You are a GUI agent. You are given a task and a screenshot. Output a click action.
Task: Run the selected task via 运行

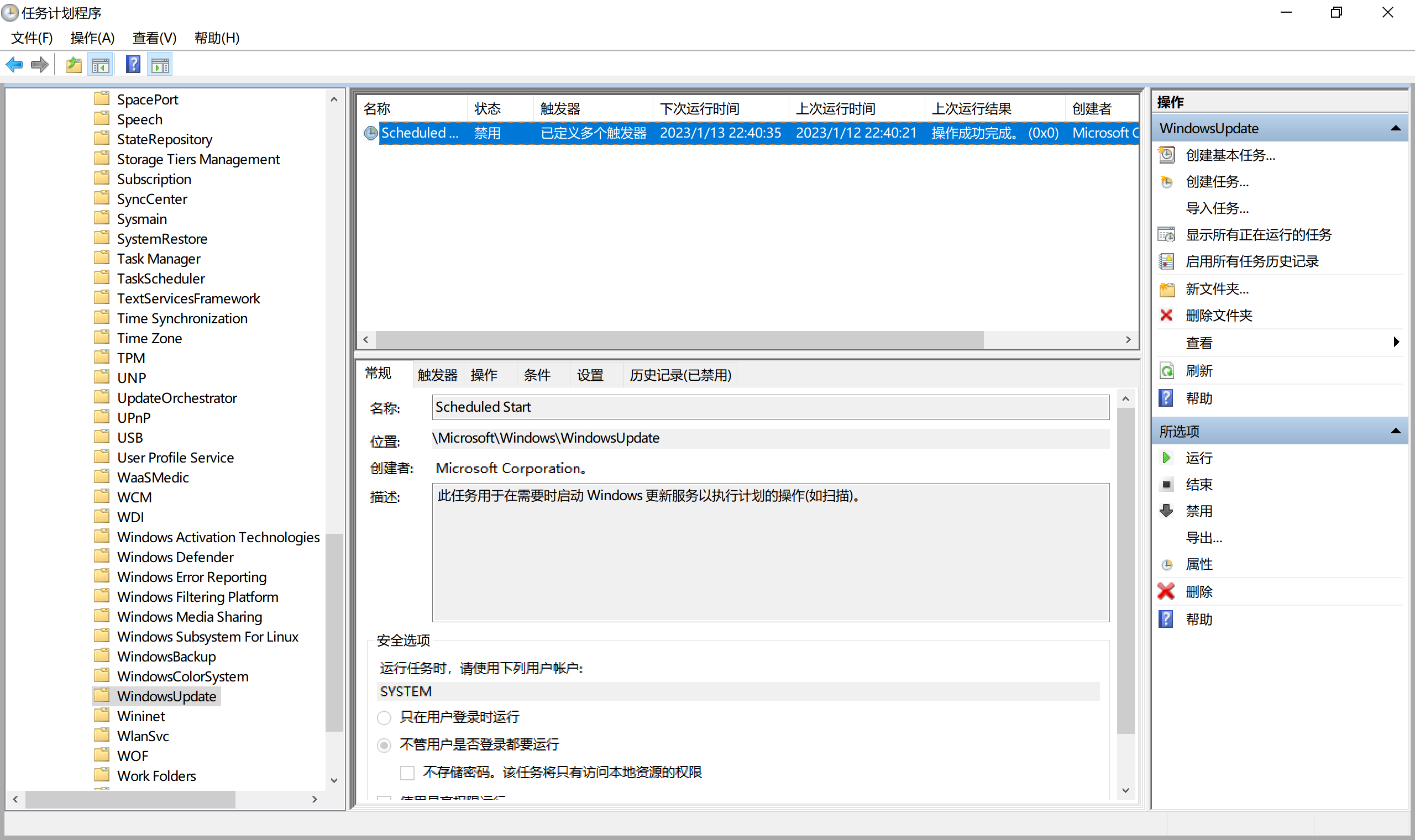(1200, 458)
